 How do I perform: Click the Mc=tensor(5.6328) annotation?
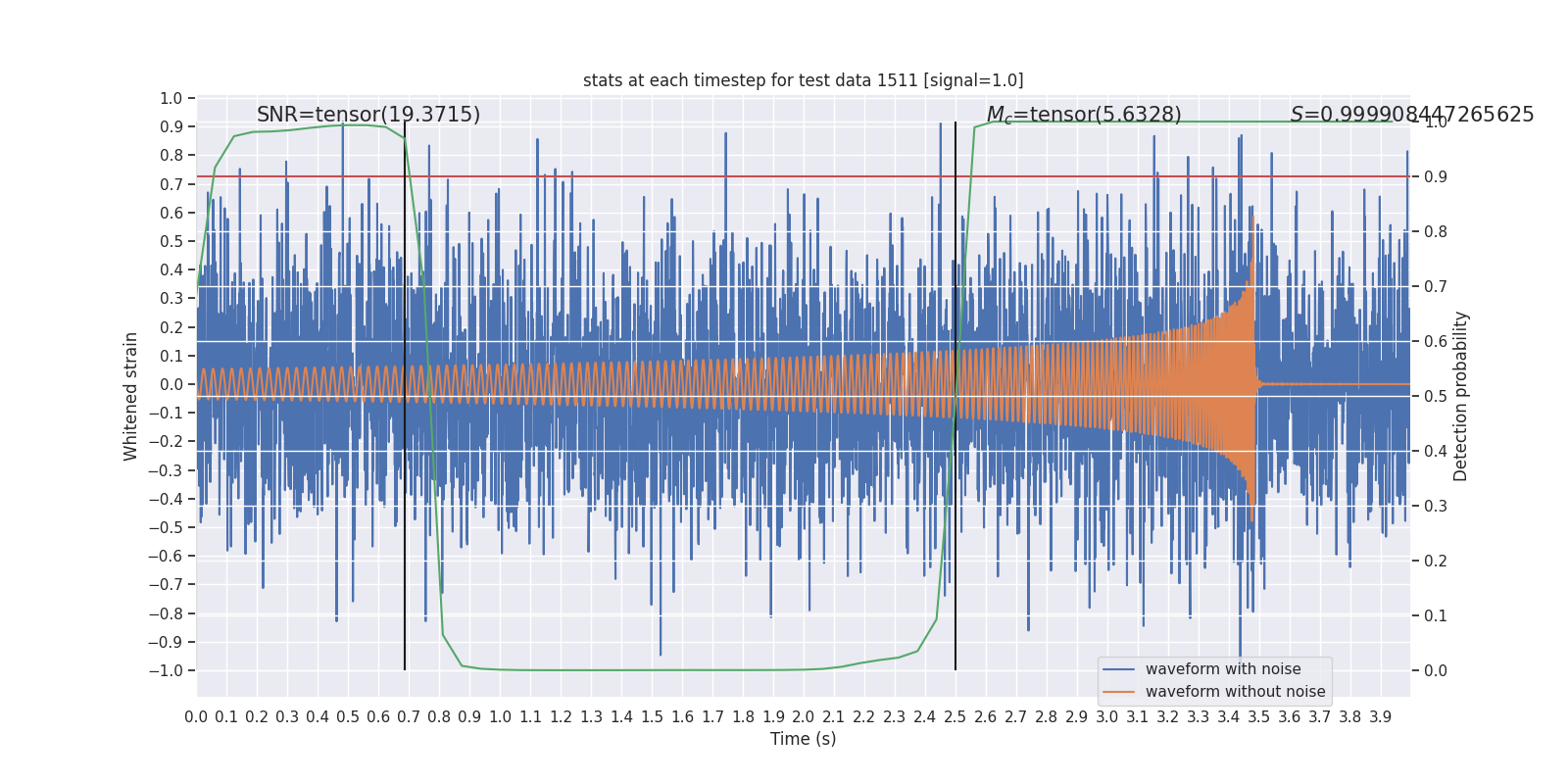(1084, 115)
